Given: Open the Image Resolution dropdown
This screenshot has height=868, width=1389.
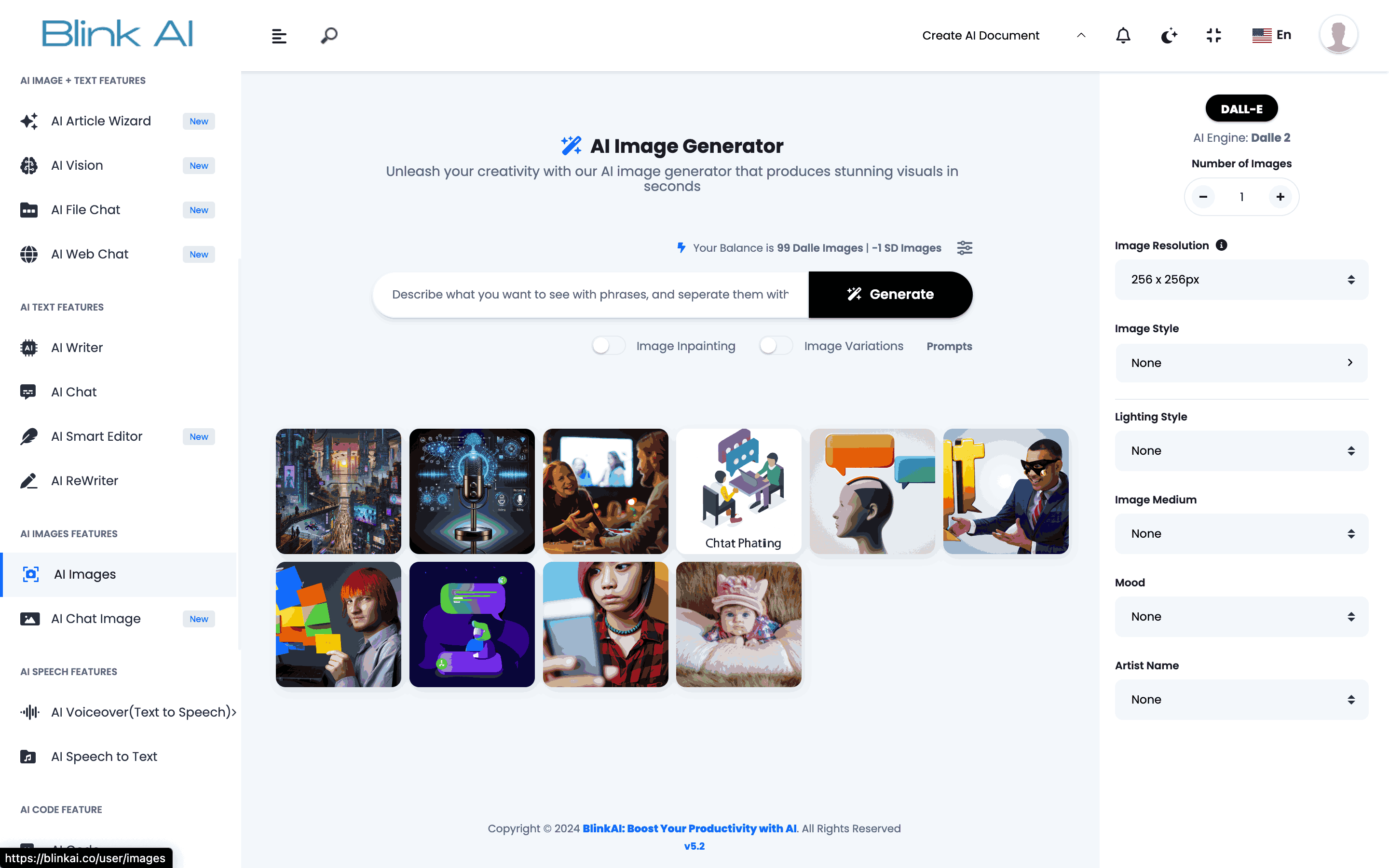Looking at the screenshot, I should [x=1241, y=280].
